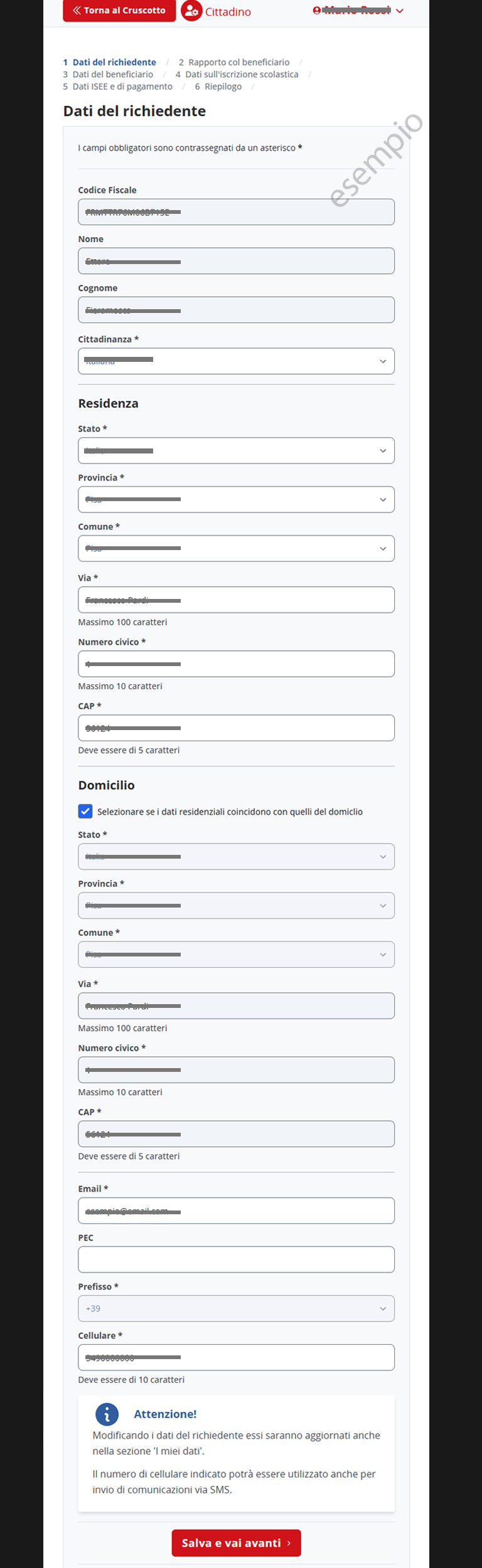Click the blue Attenzione info icon
482x1568 pixels.
(107, 1414)
